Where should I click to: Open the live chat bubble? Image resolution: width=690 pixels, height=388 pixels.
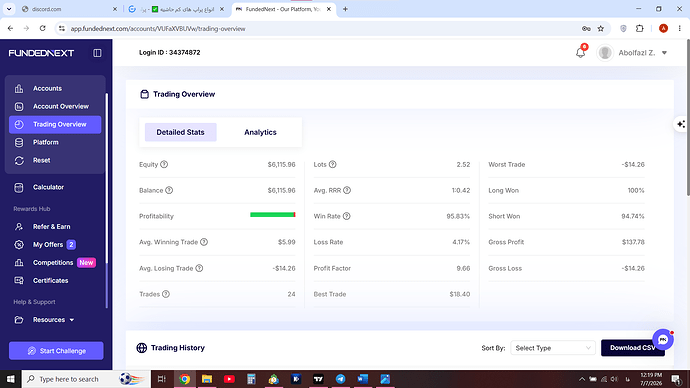point(663,340)
